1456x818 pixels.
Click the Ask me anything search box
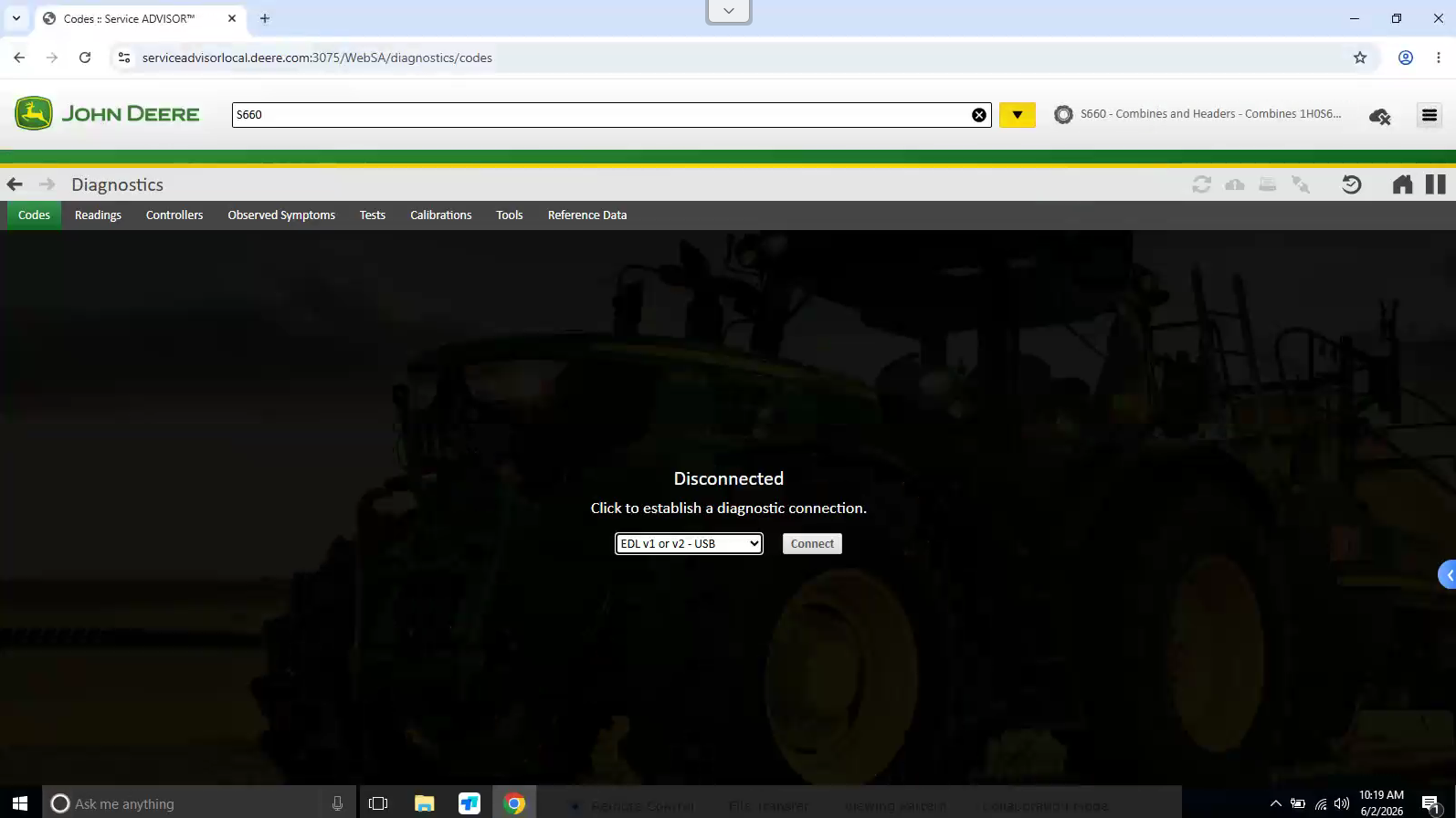pos(188,803)
